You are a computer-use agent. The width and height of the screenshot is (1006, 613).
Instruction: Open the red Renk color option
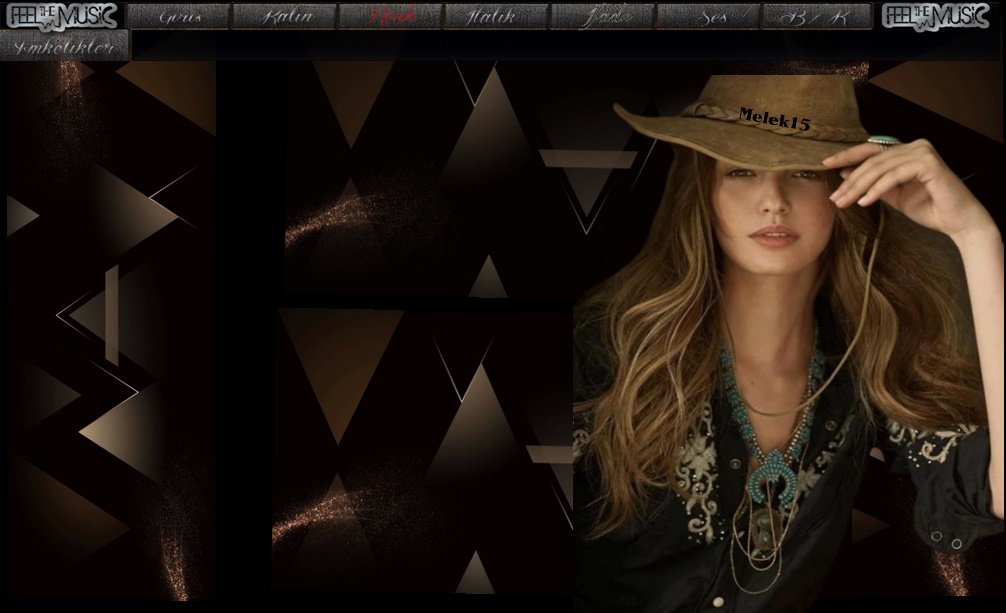click(390, 16)
